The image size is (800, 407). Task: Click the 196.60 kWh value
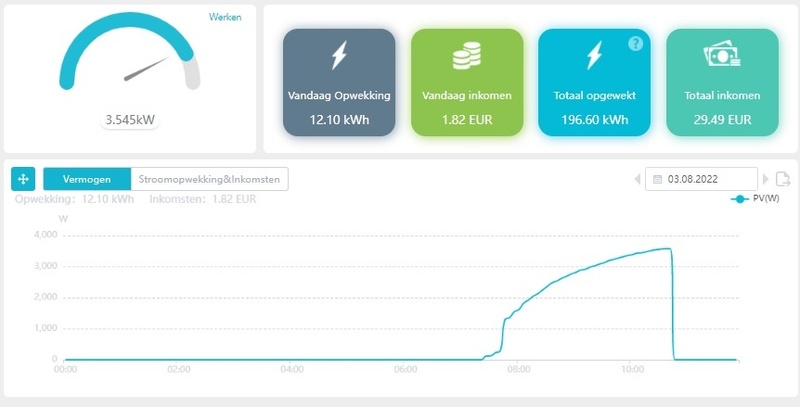click(x=594, y=120)
